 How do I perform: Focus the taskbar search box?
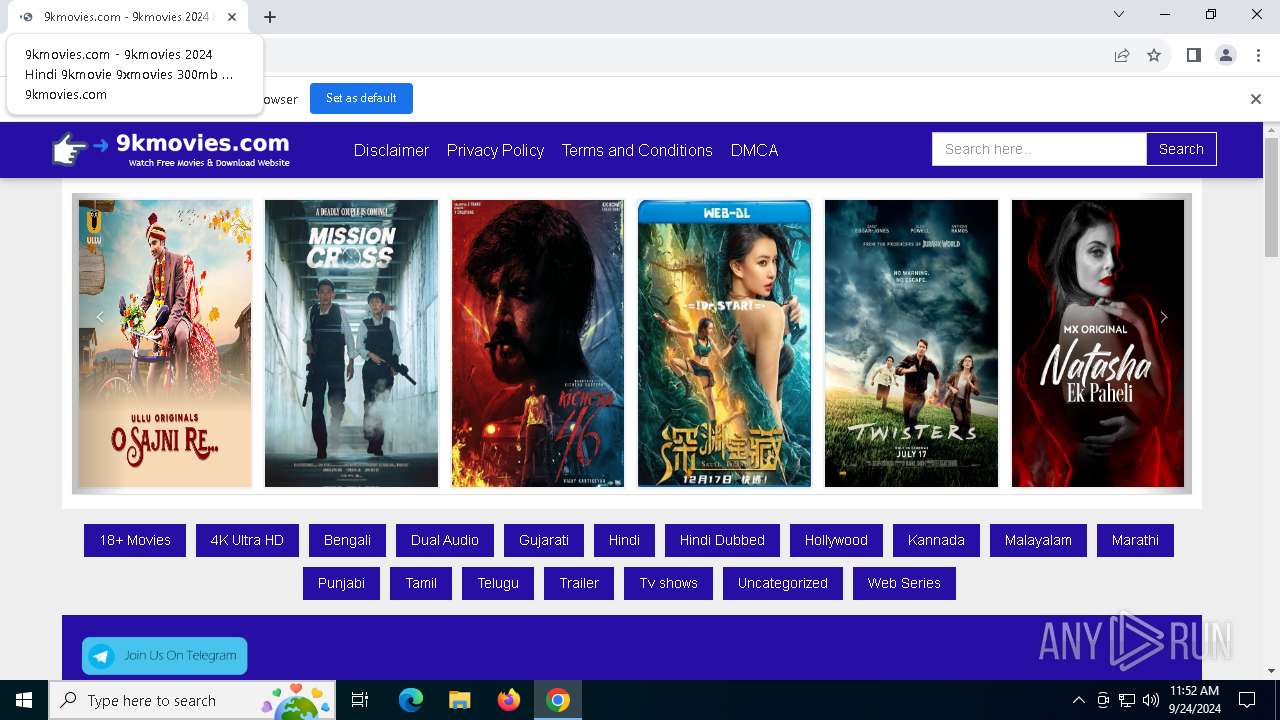pos(191,700)
